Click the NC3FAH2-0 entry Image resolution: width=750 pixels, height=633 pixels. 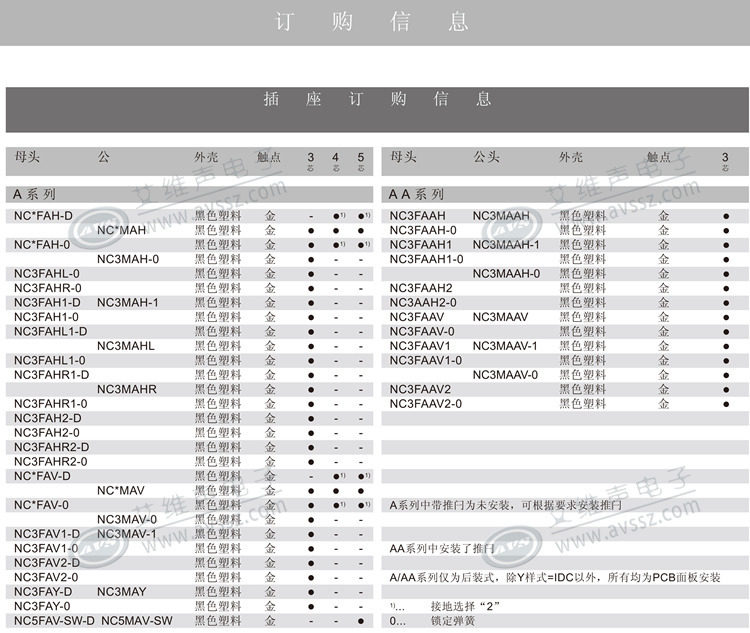[46, 433]
